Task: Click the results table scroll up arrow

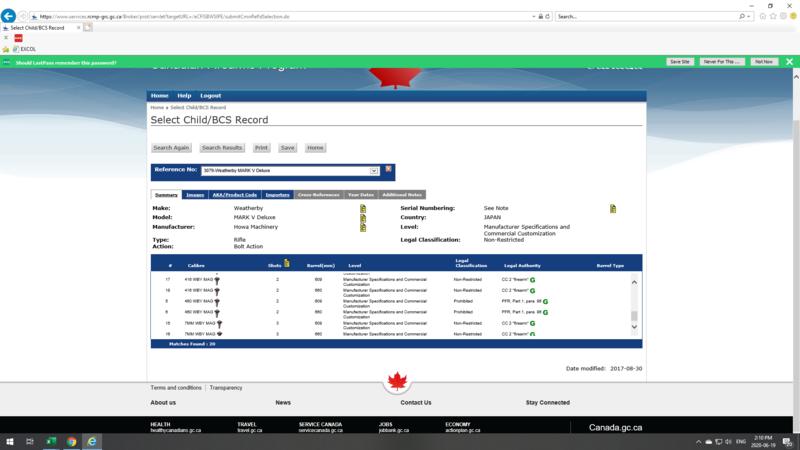Action: click(x=634, y=282)
